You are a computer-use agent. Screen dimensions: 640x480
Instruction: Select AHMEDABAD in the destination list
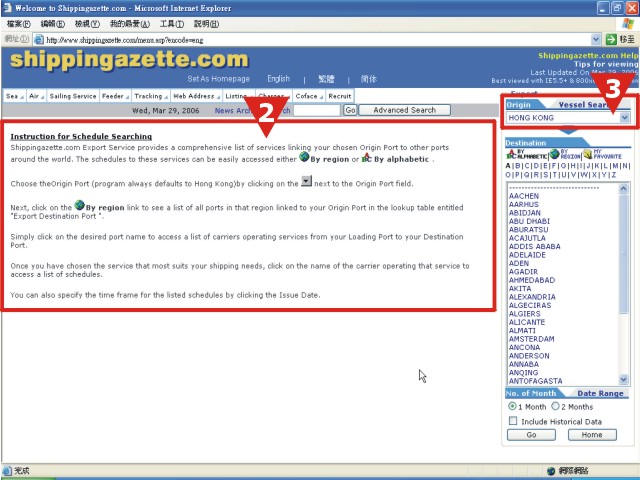[x=532, y=280]
